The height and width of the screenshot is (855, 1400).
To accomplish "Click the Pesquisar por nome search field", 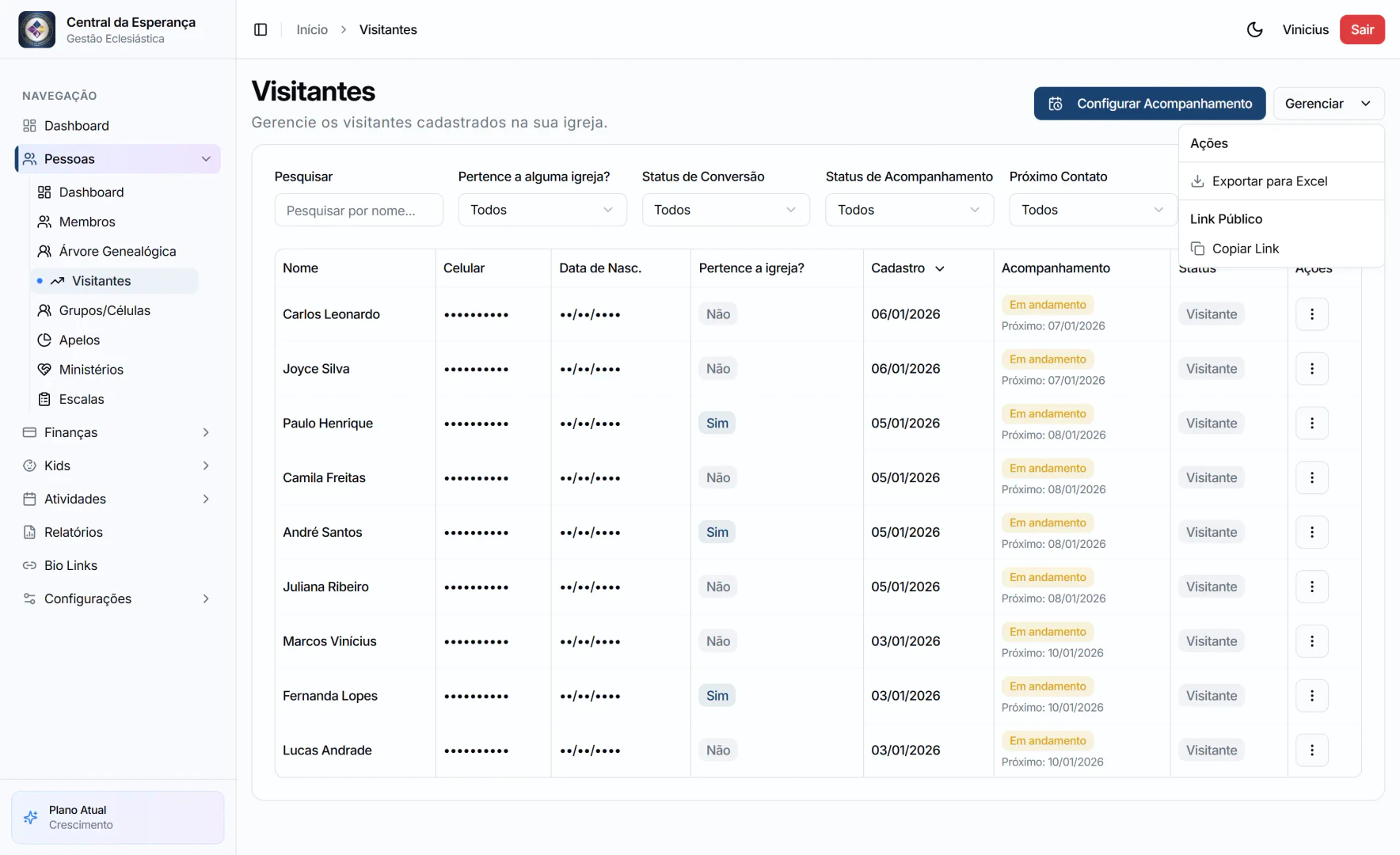I will tap(359, 210).
